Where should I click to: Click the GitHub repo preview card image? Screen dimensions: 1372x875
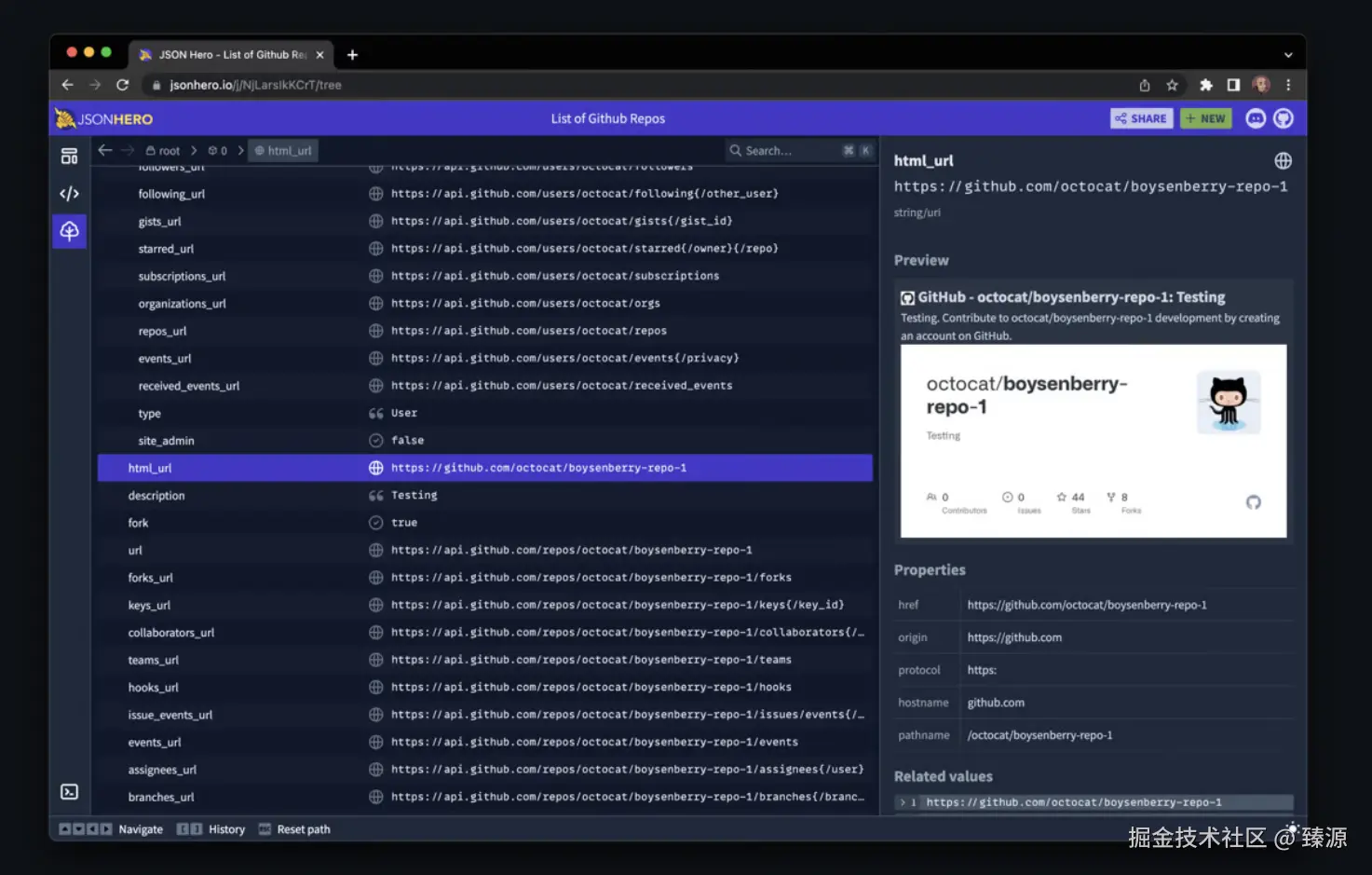click(x=1094, y=441)
